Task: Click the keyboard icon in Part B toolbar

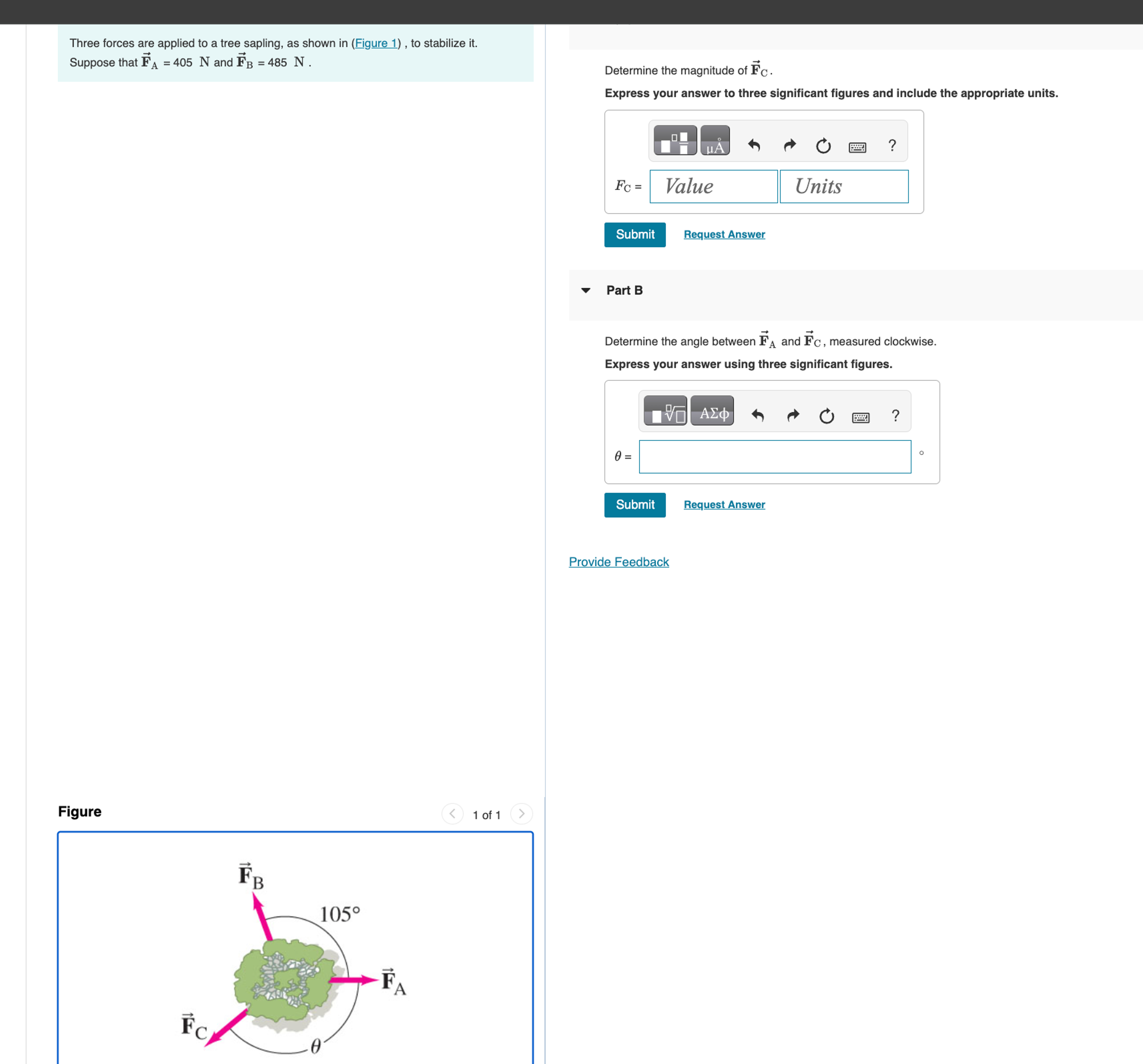Action: pos(861,417)
